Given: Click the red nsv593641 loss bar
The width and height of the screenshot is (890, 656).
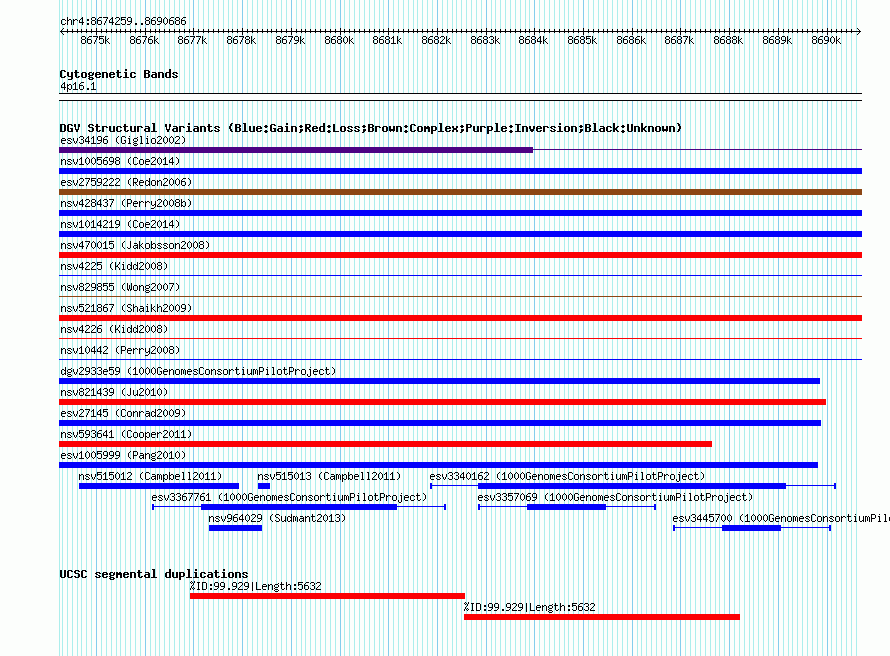Looking at the screenshot, I should 385,444.
